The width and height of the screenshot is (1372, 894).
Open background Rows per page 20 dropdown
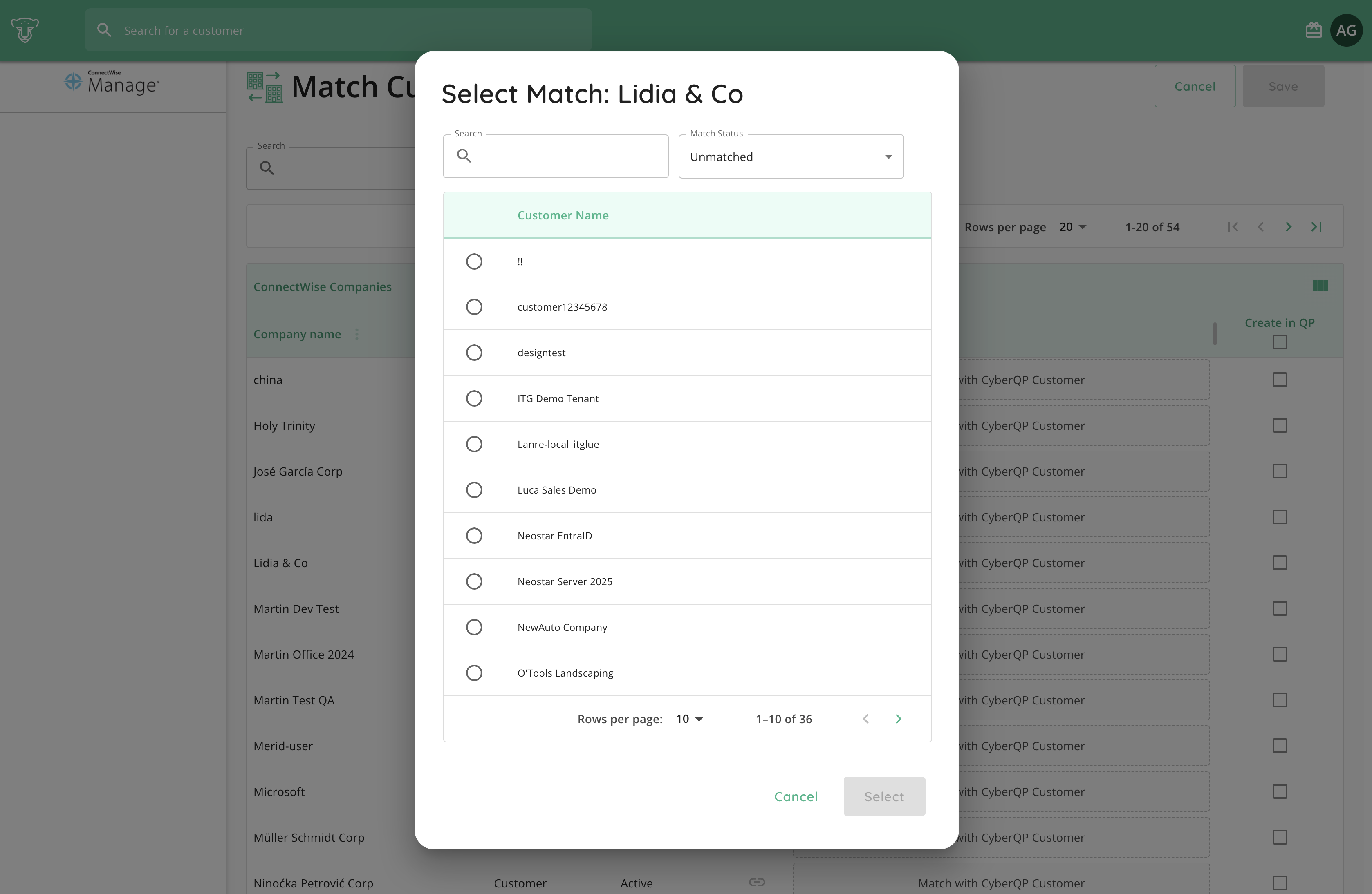pyautogui.click(x=1073, y=227)
